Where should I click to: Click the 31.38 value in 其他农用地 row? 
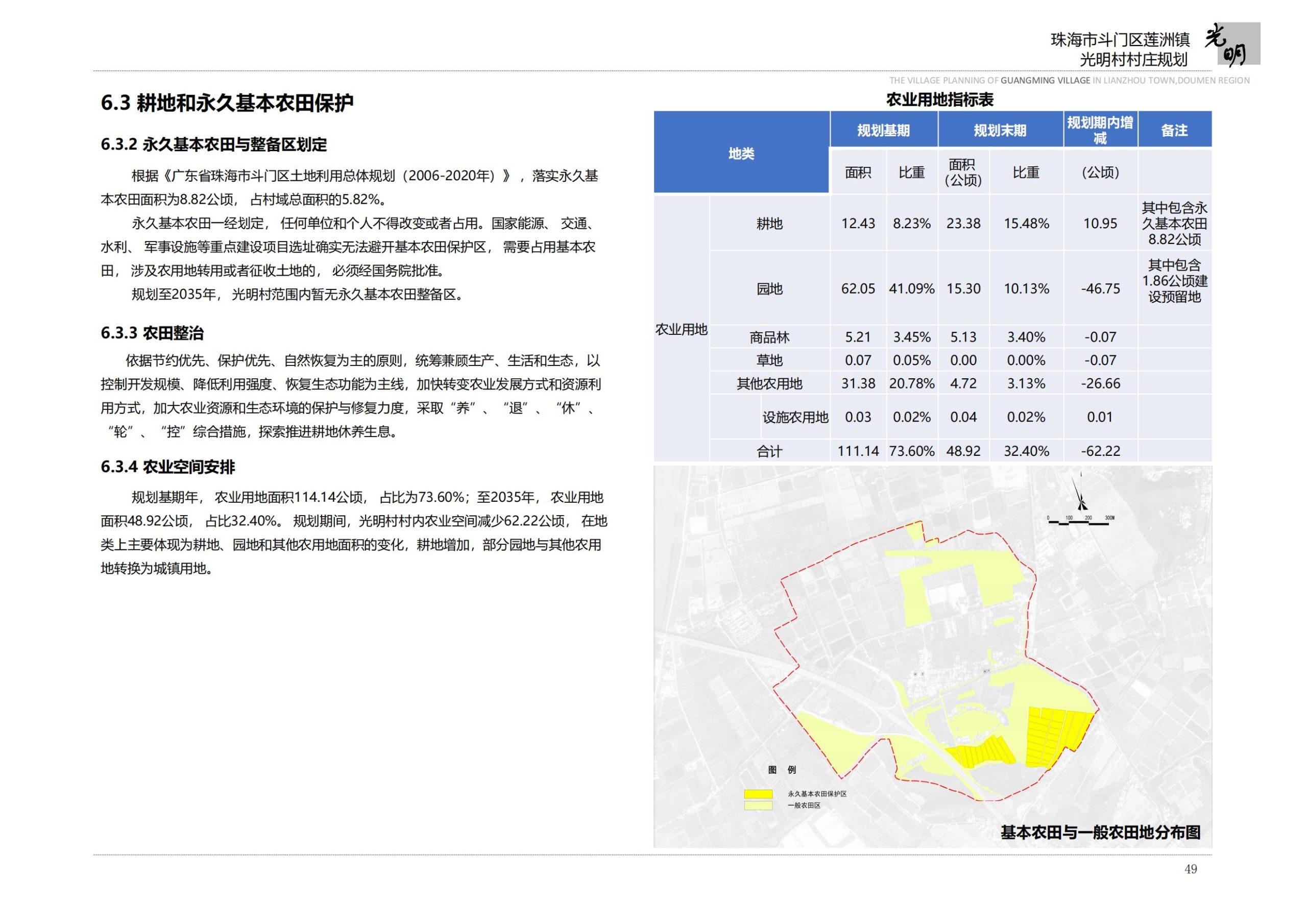tap(858, 384)
